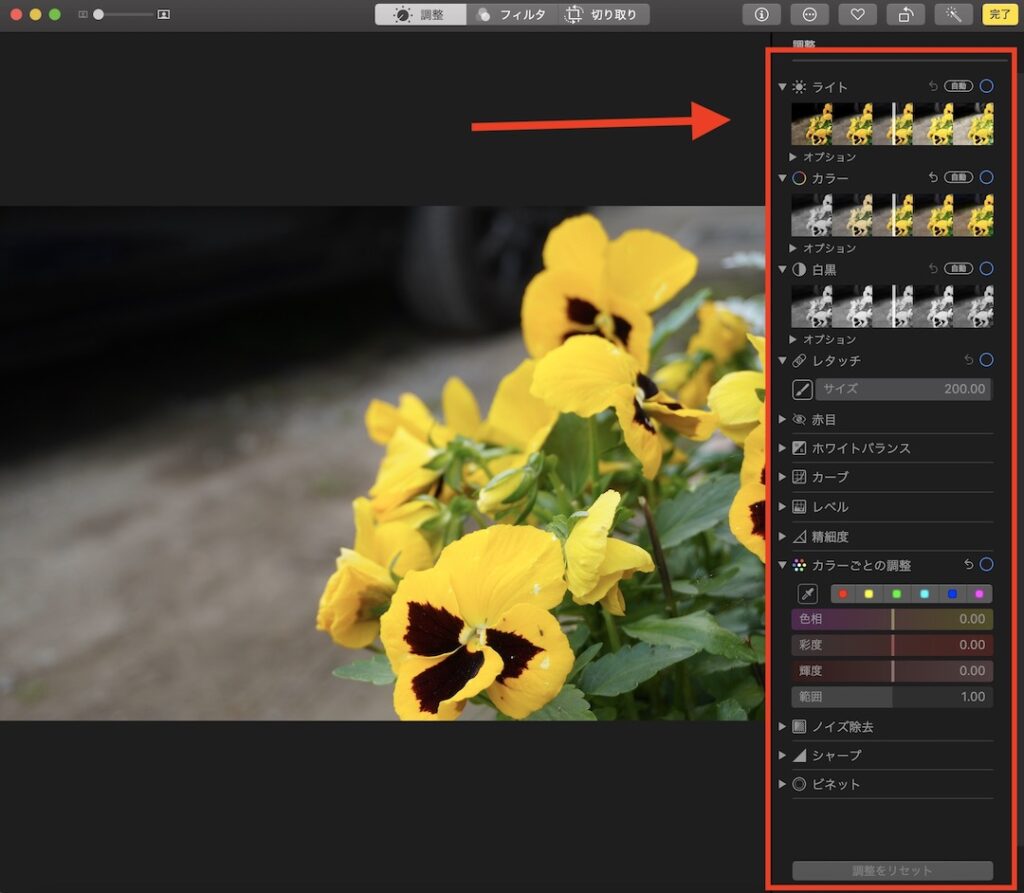1024x893 pixels.
Task: Switch to the 切り取り crop tab
Action: 603,14
